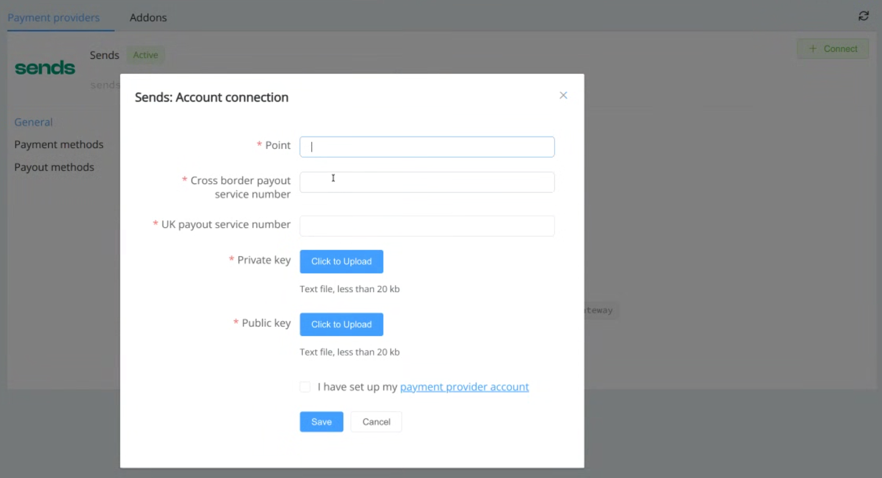Close the Sends account connection dialog
This screenshot has height=478, width=882.
pos(563,96)
